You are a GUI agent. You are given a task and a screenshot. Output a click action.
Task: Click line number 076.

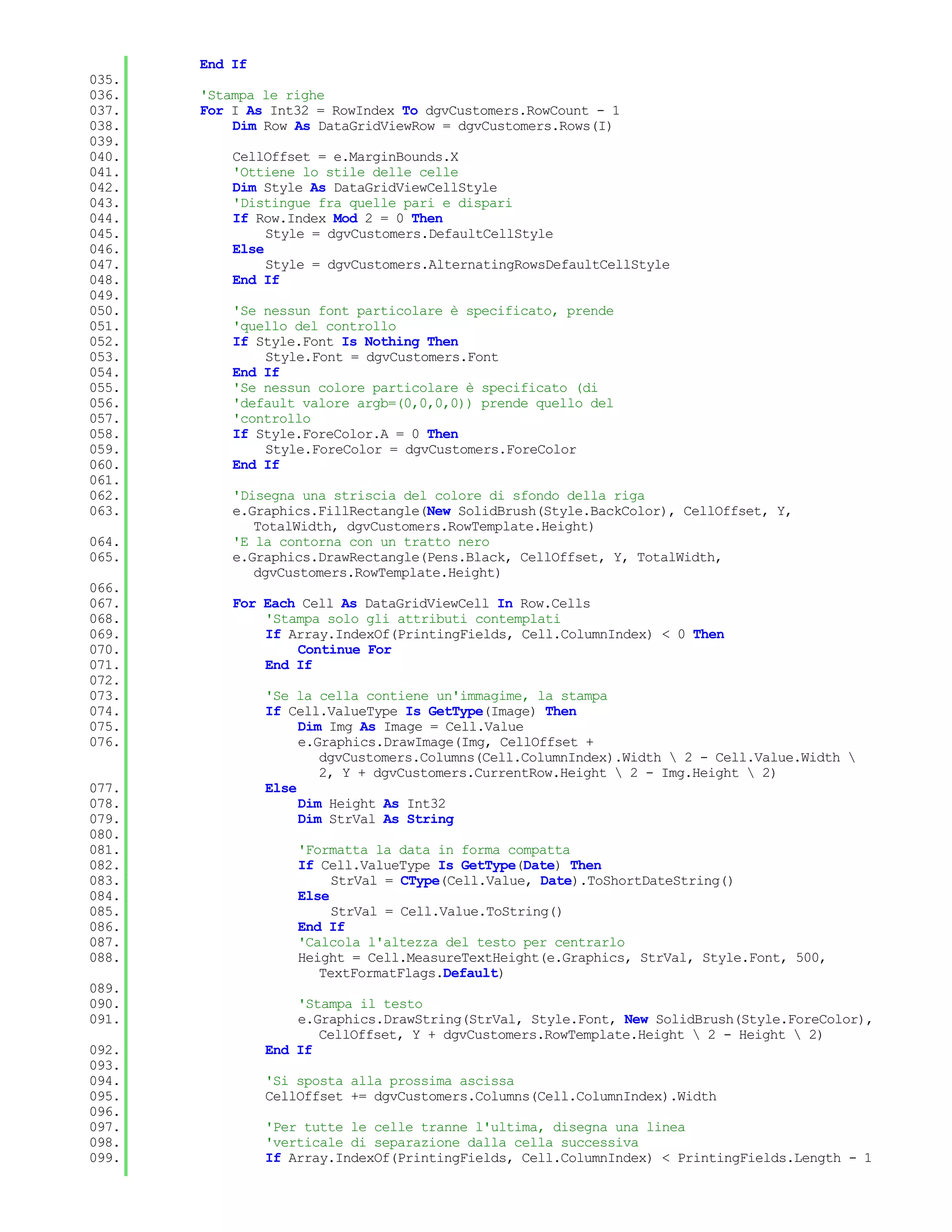tap(104, 742)
